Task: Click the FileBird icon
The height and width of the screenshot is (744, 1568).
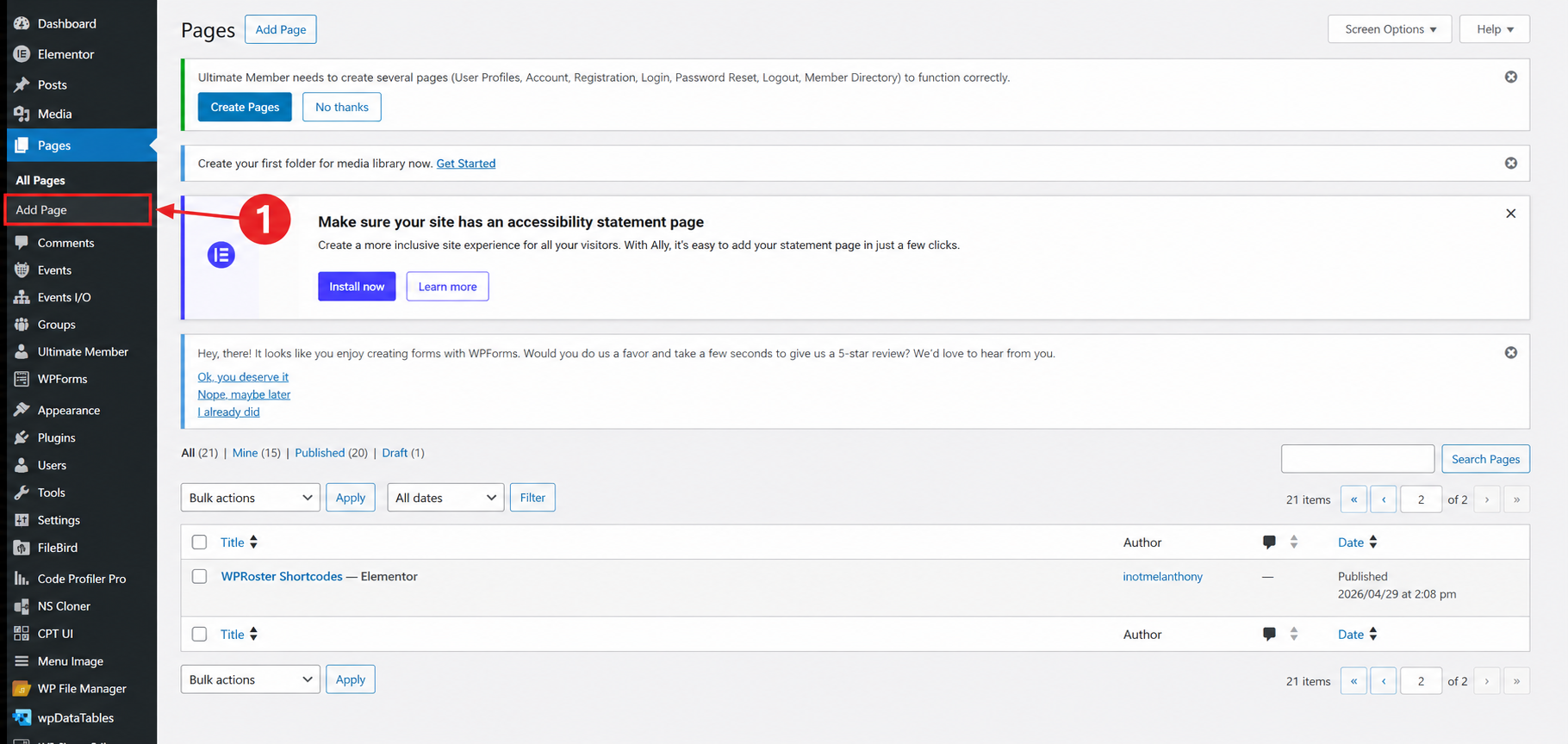Action: point(22,548)
